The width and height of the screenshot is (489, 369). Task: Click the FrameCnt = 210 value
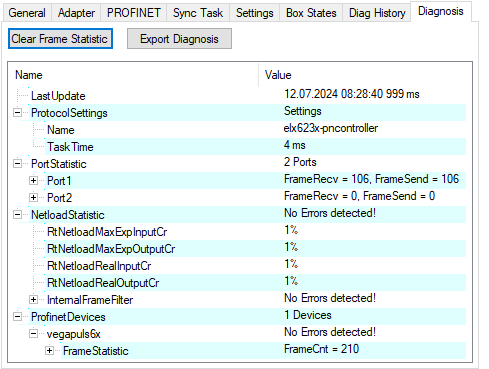321,349
